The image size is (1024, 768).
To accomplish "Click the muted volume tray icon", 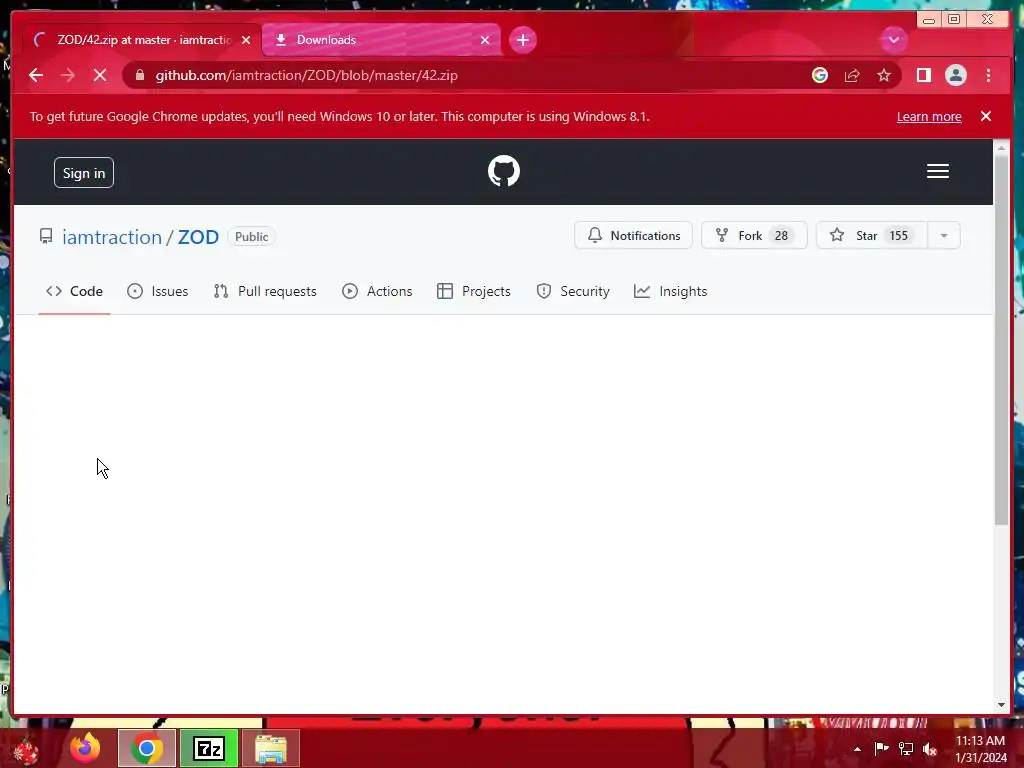I will (930, 748).
